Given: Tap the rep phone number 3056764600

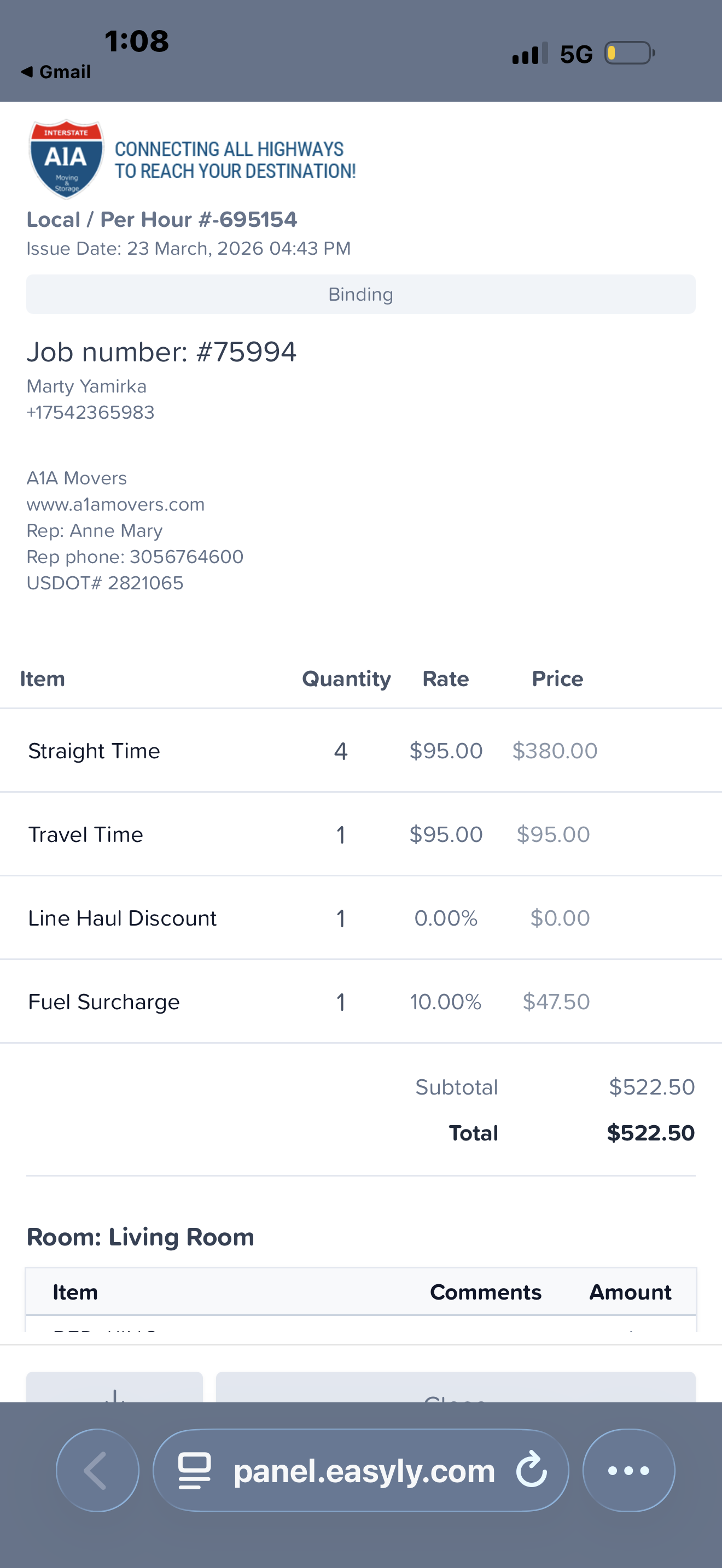Looking at the screenshot, I should coord(187,557).
